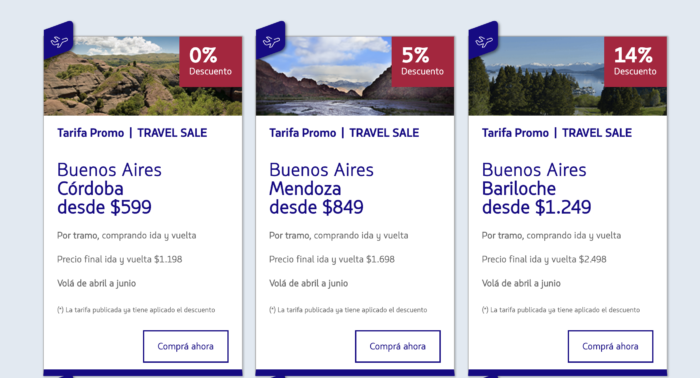Viewport: 700px width, 378px height.
Task: Click the Buenos Aires Bariloche desde $1.249 title
Action: tap(536, 188)
